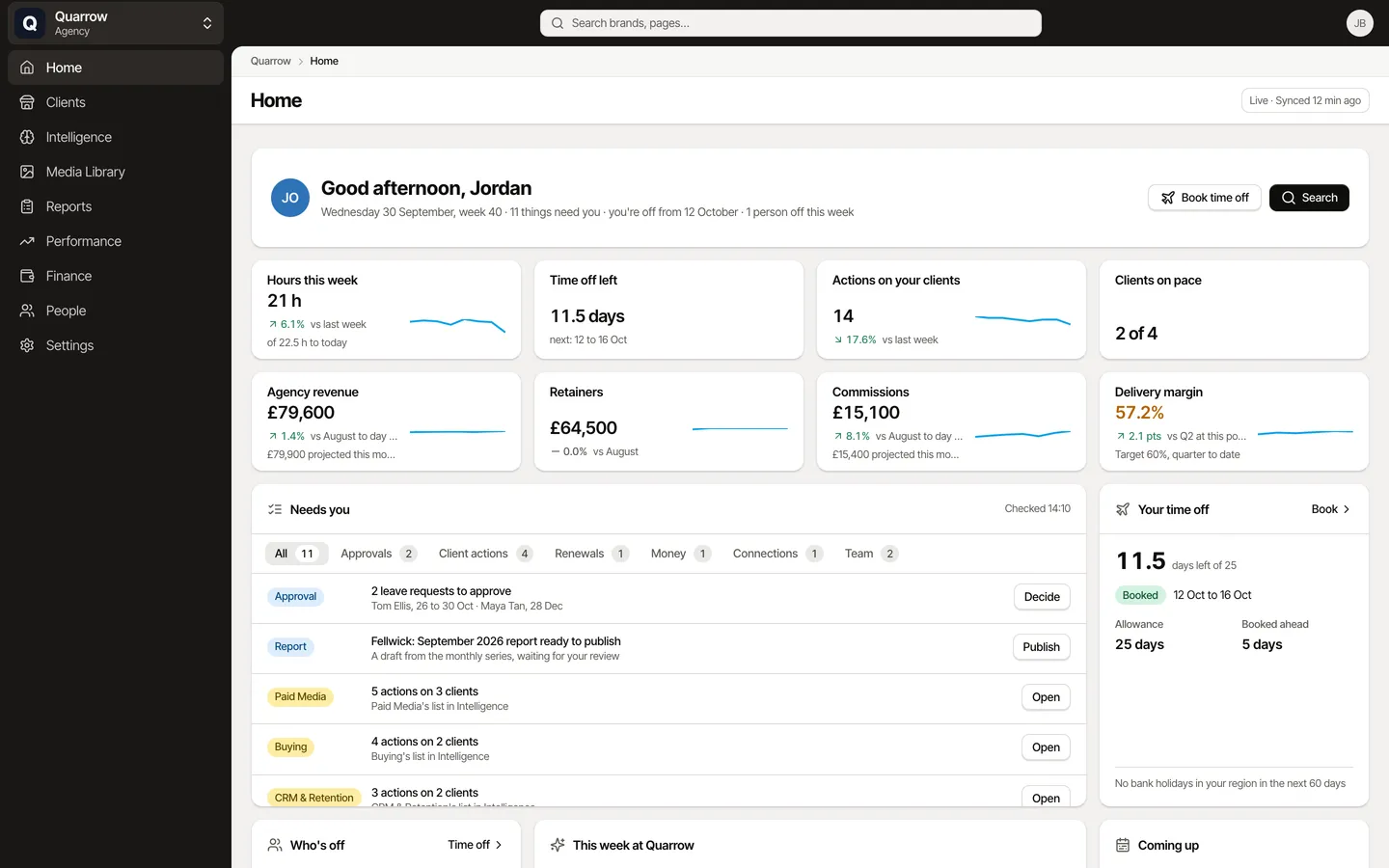1389x868 pixels.
Task: Click the sparkle icon by This week at Quarrow
Action: click(558, 845)
